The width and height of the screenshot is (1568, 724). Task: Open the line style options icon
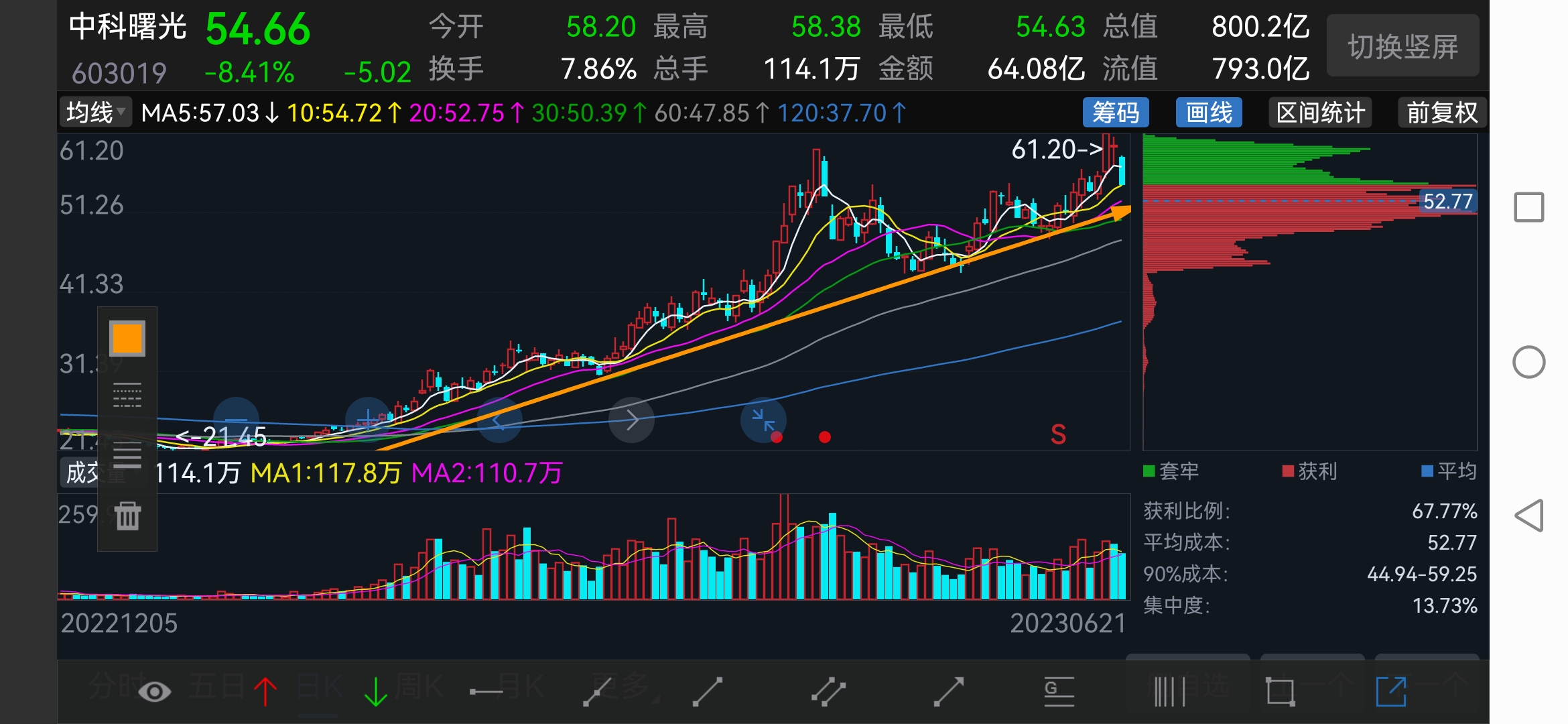point(127,396)
